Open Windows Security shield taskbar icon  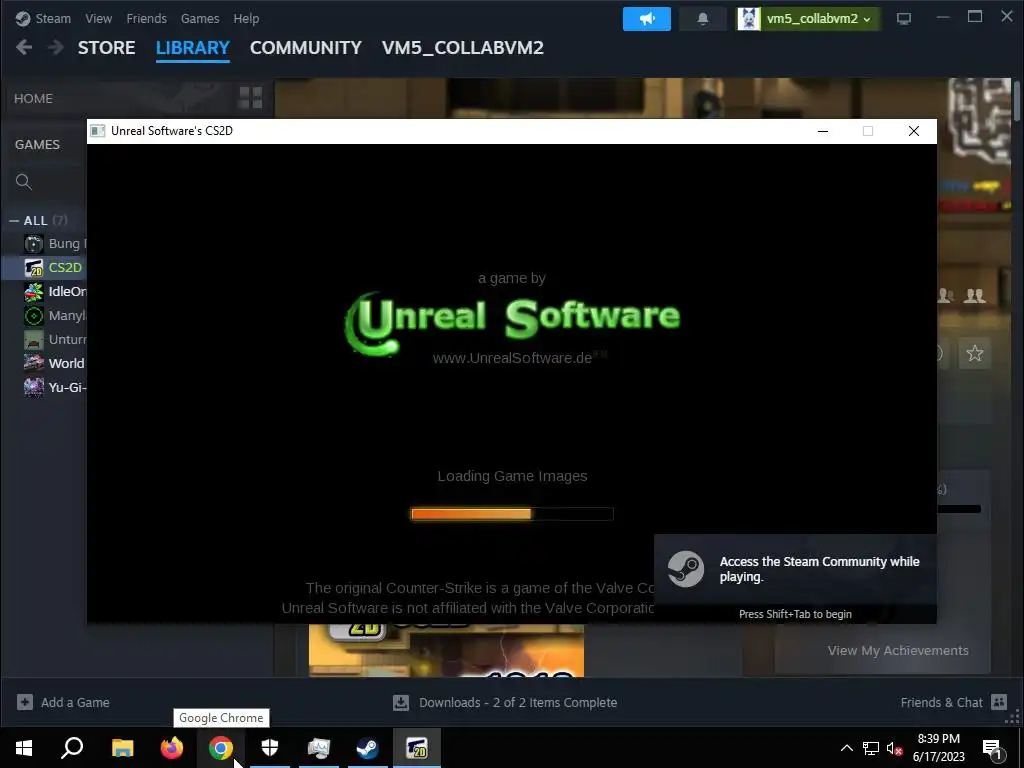[x=270, y=748]
